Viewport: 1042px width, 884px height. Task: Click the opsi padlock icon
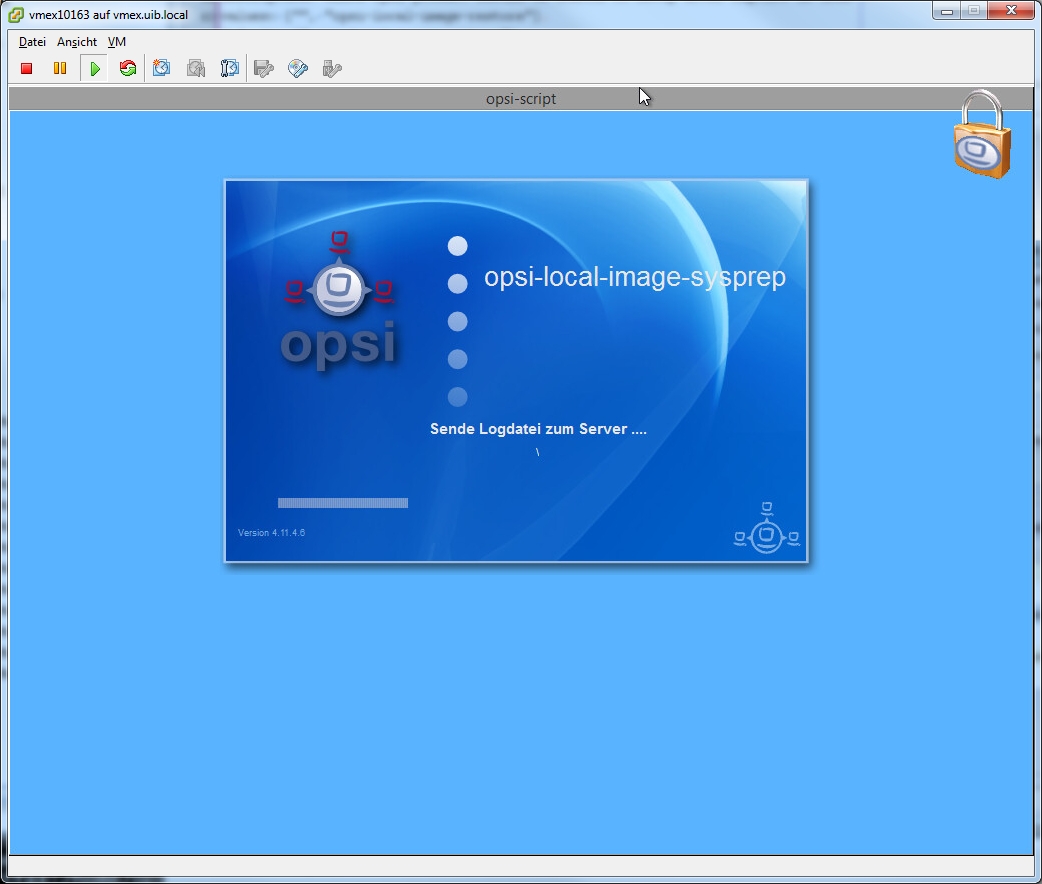982,134
